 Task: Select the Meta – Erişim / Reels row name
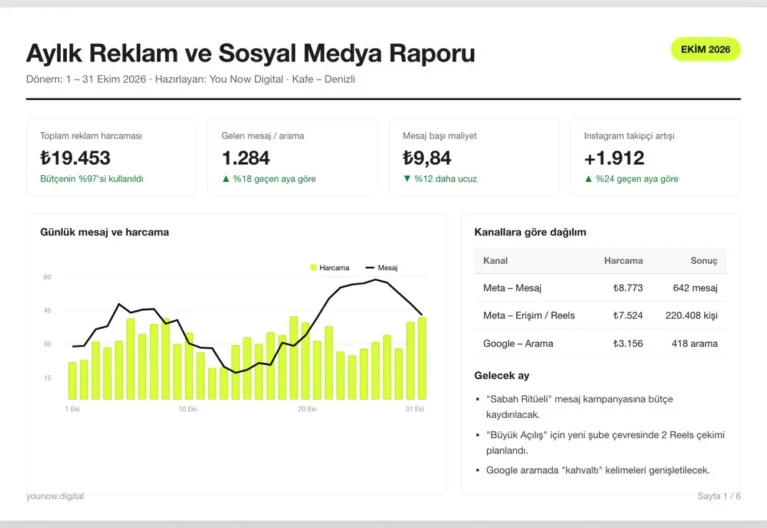(x=529, y=316)
